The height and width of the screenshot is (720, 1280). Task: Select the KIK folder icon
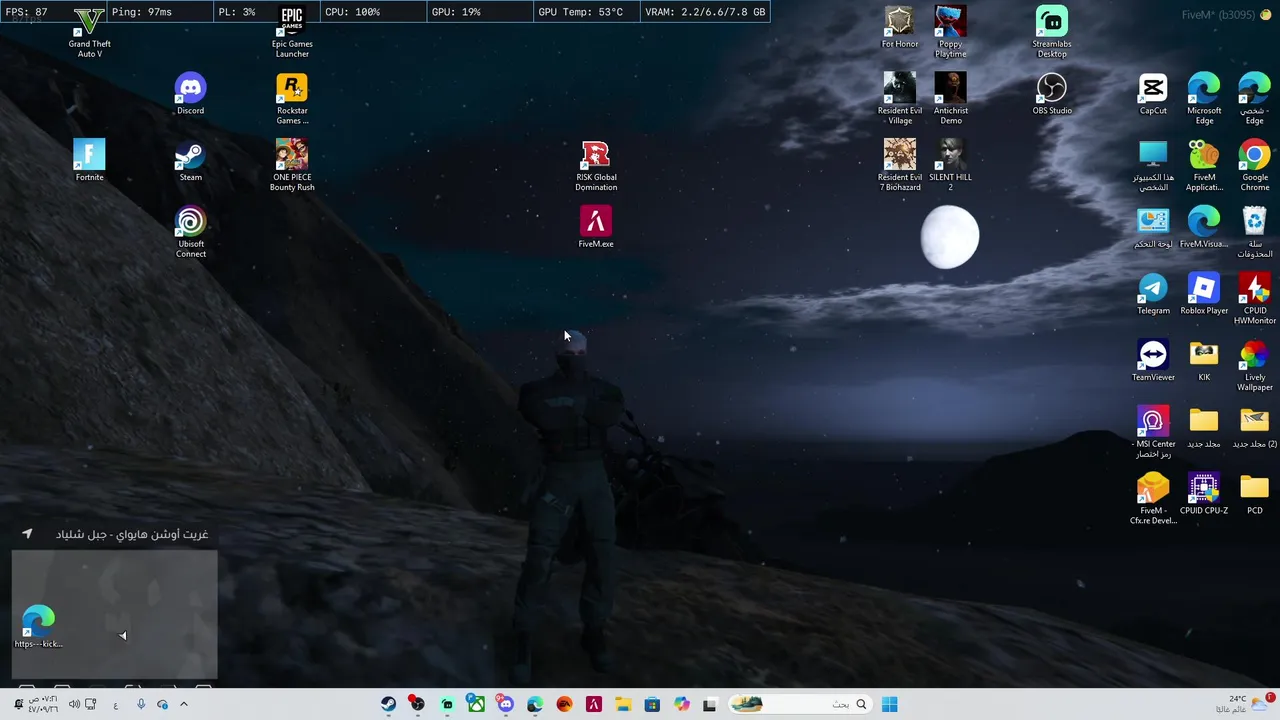click(x=1204, y=361)
